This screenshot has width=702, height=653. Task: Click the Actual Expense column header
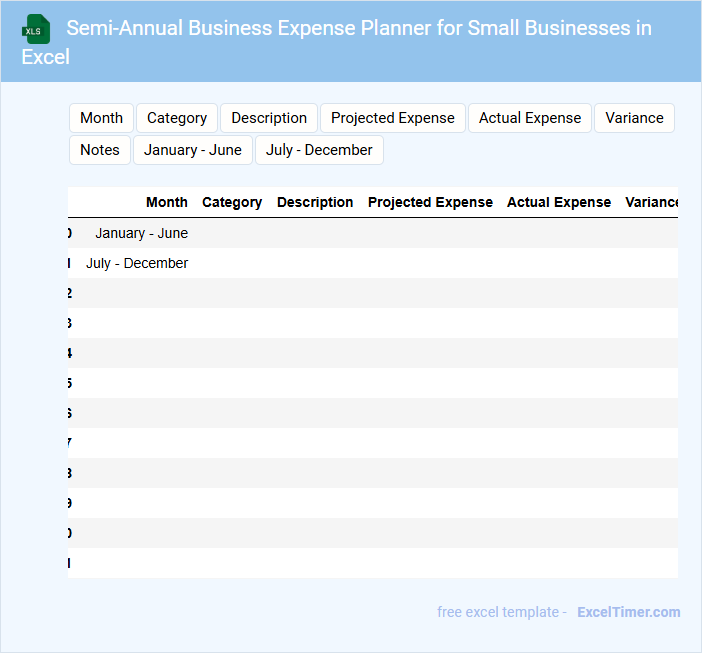(x=558, y=202)
